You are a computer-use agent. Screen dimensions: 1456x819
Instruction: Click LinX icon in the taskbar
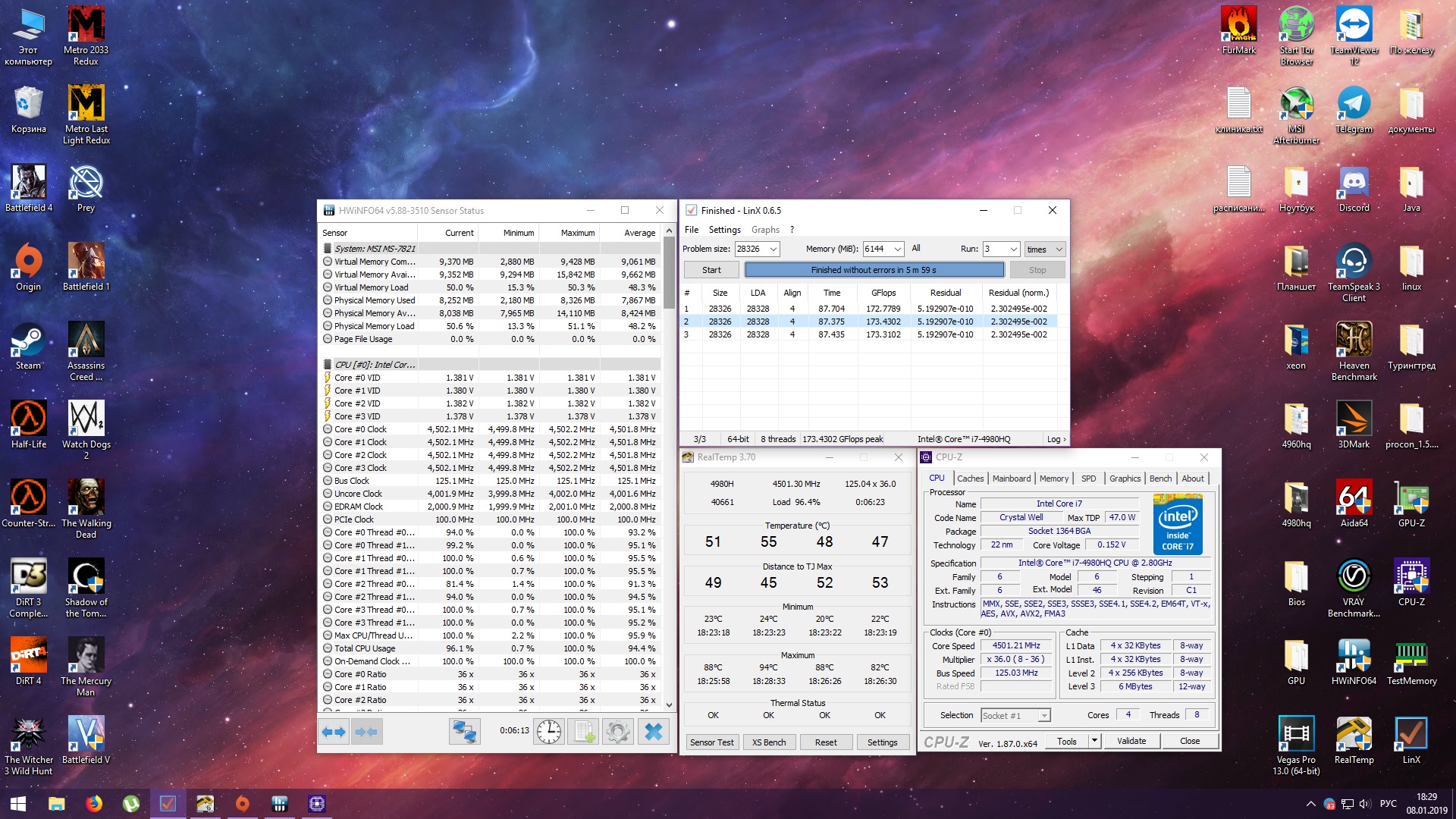pyautogui.click(x=168, y=803)
